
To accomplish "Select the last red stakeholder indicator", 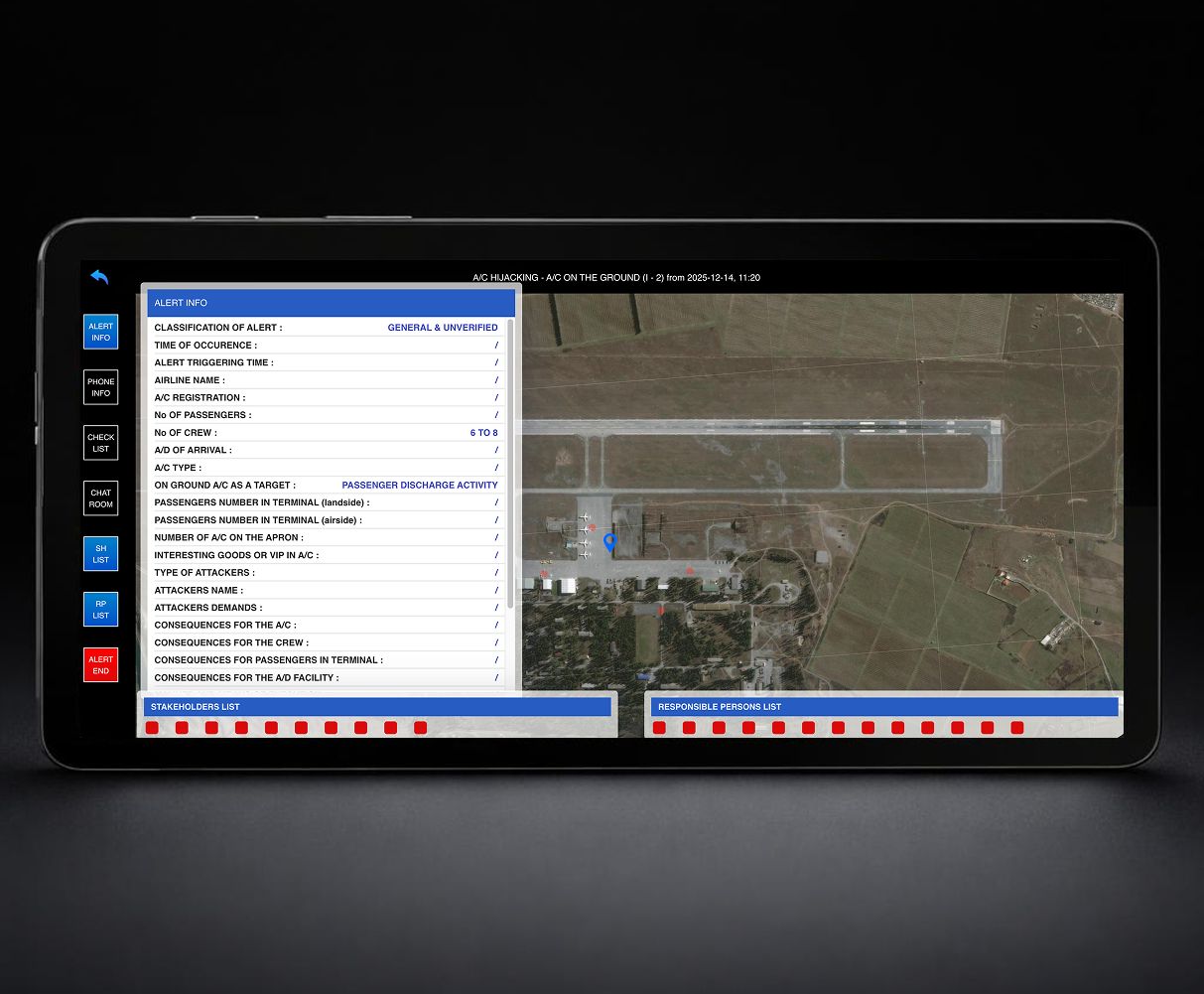I will click(420, 728).
